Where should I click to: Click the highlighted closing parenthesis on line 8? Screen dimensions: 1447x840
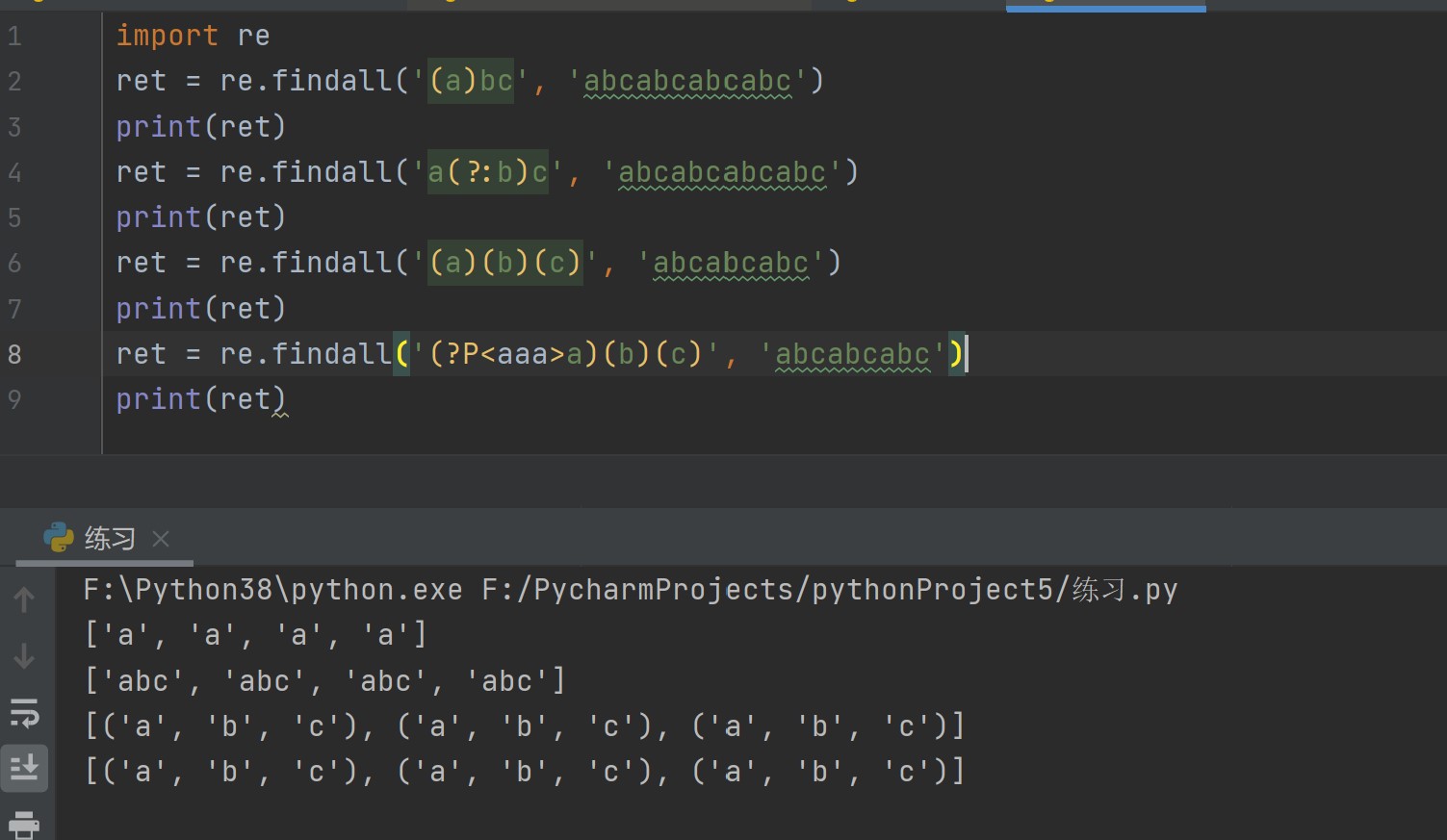[955, 354]
